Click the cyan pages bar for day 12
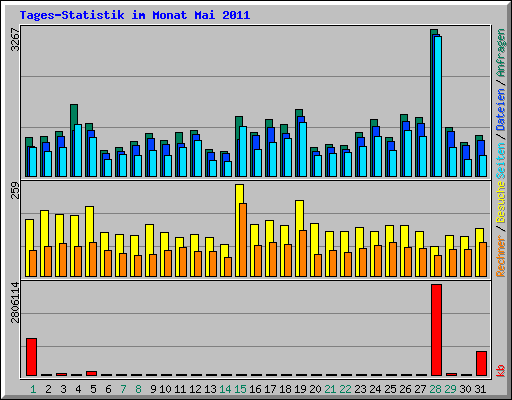512x400 pixels. (198, 158)
